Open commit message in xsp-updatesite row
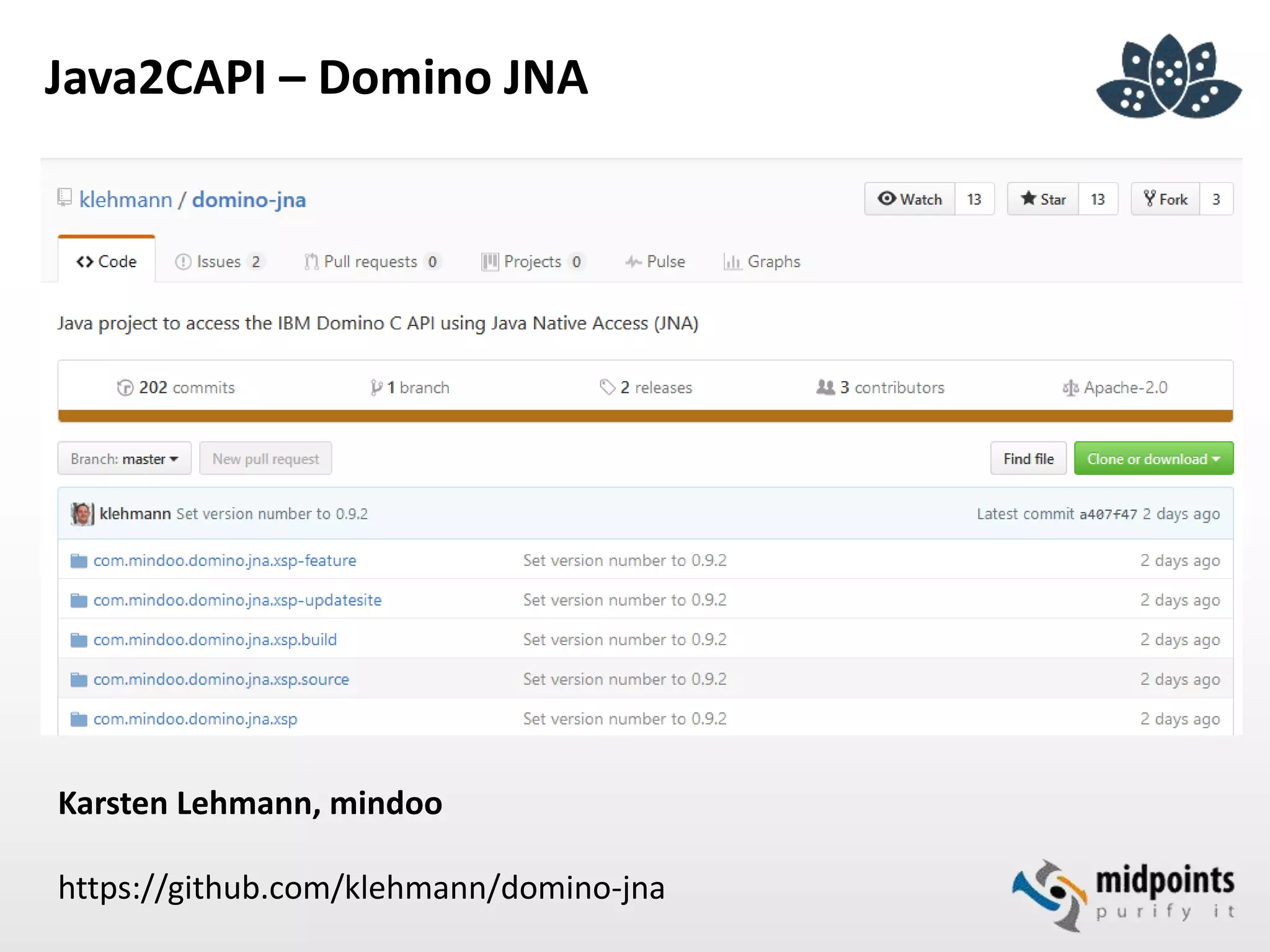The image size is (1270, 952). (625, 600)
